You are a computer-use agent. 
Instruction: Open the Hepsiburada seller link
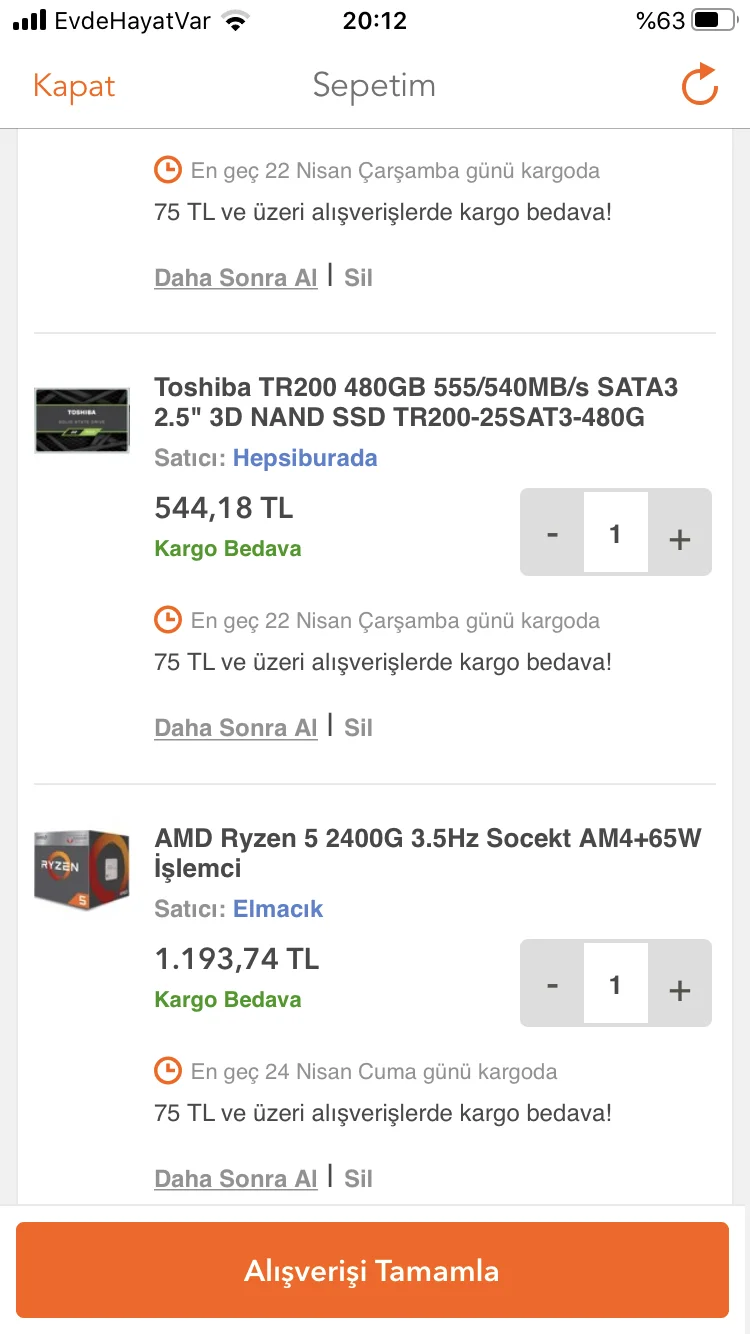click(x=305, y=459)
